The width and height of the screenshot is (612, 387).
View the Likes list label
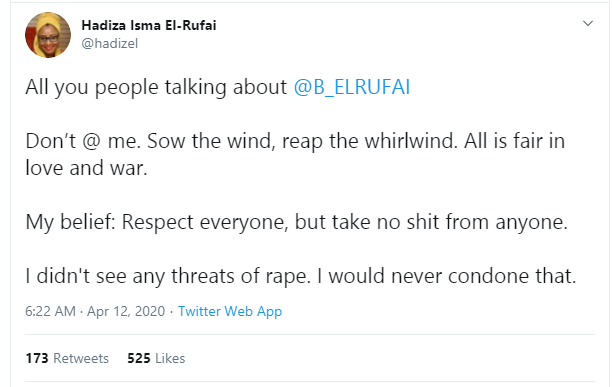[170, 358]
